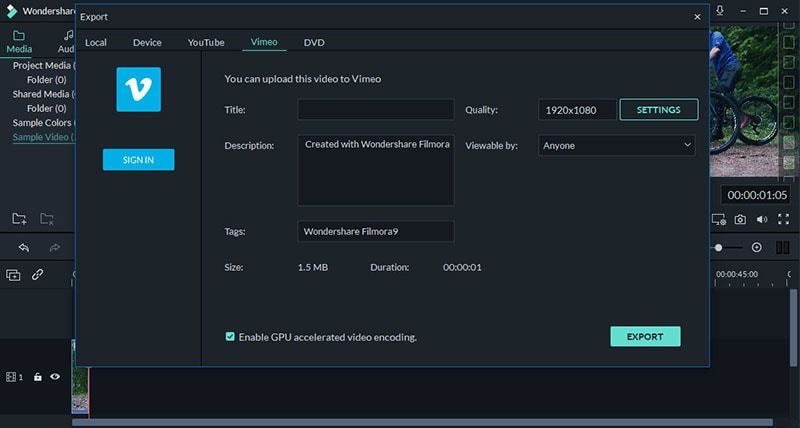
Task: Click the link chain icon in timeline
Action: coord(37,274)
